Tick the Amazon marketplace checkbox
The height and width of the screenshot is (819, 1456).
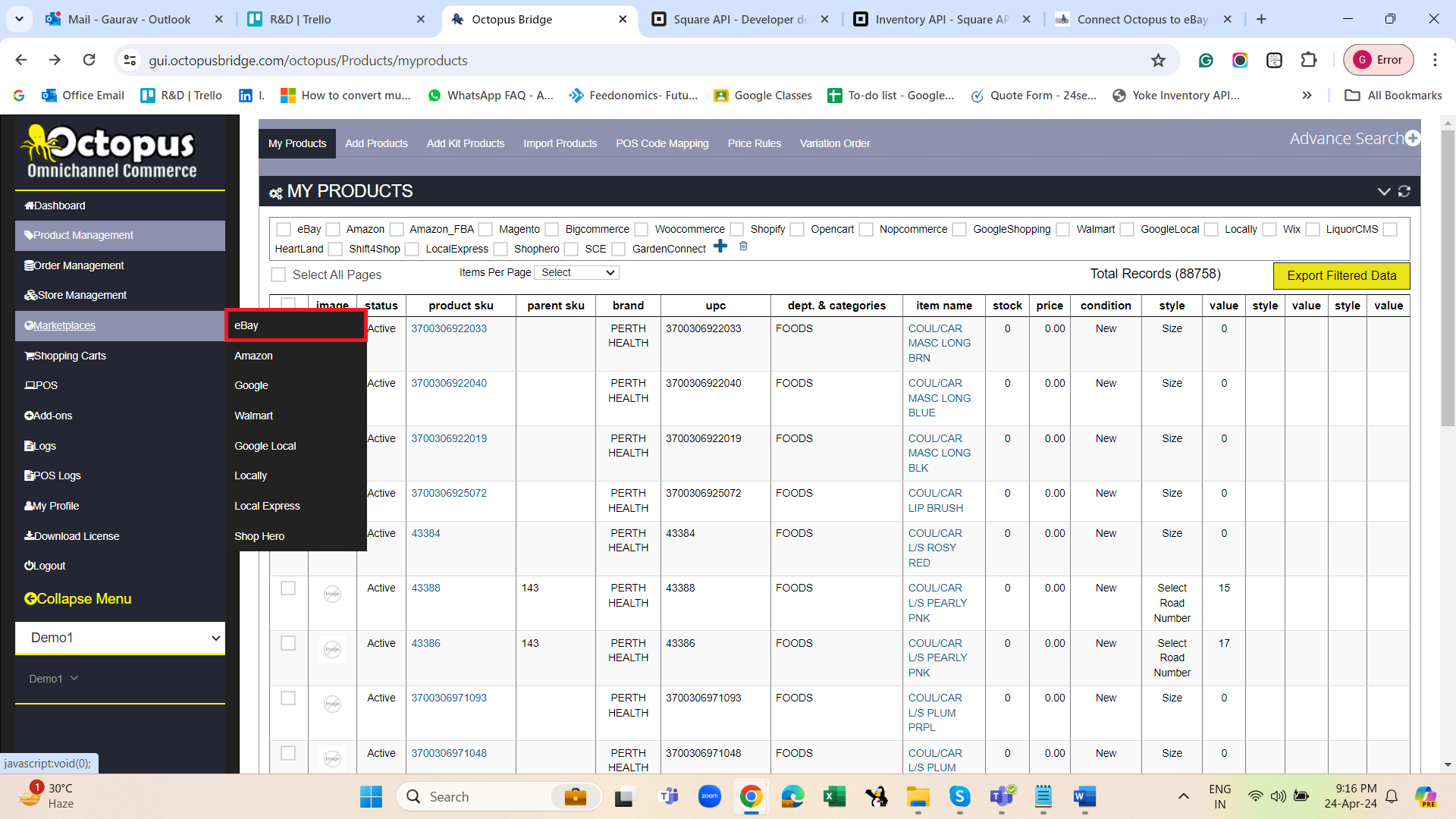tap(333, 230)
